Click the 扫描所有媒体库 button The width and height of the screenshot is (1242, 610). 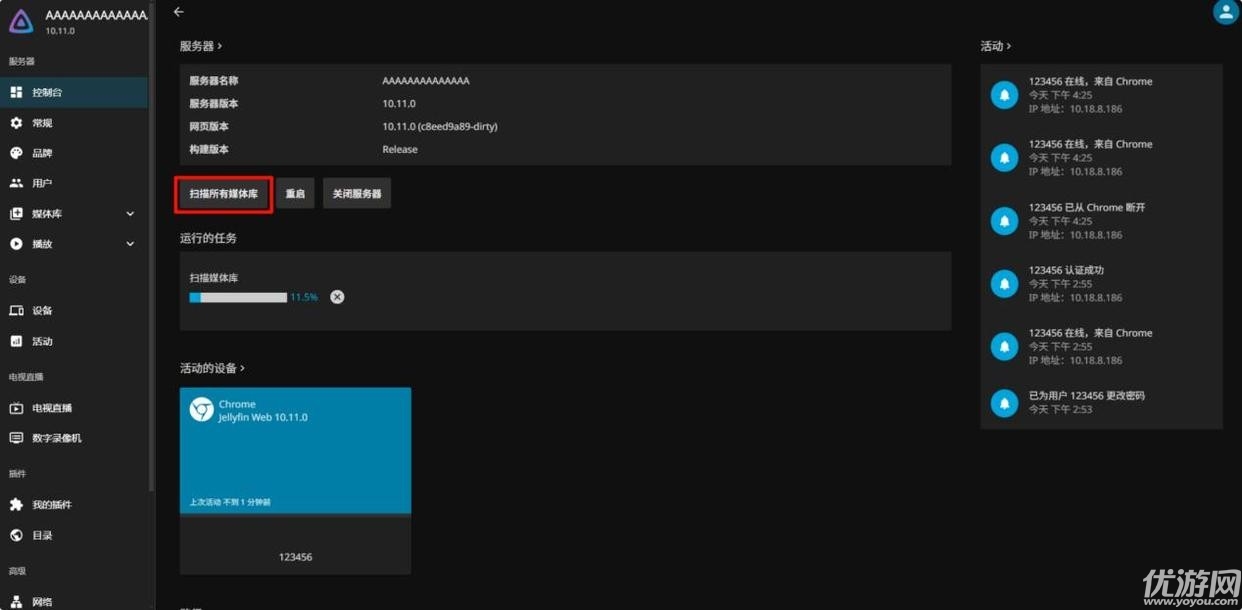224,194
